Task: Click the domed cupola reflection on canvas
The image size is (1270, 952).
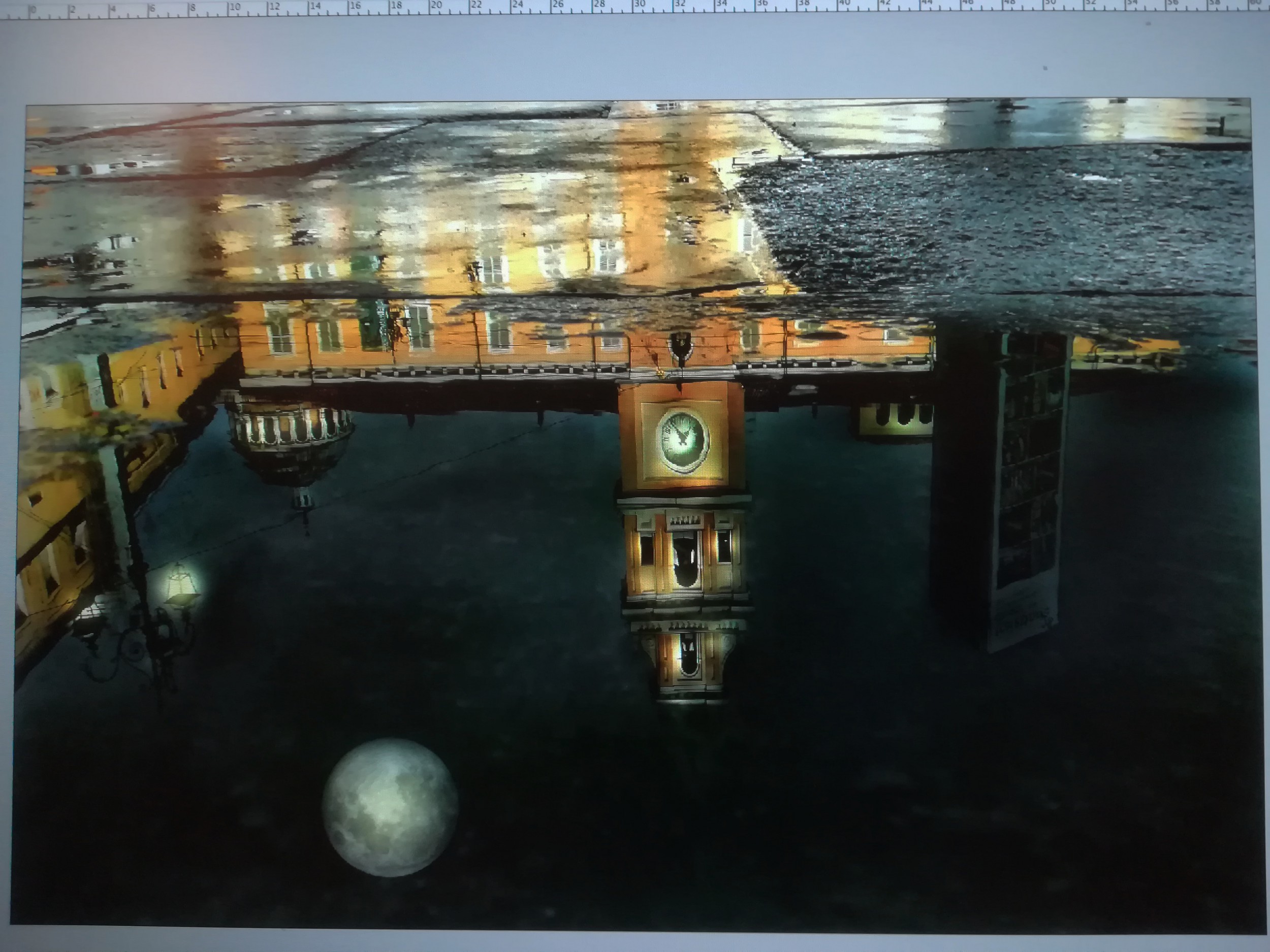Action: [291, 445]
